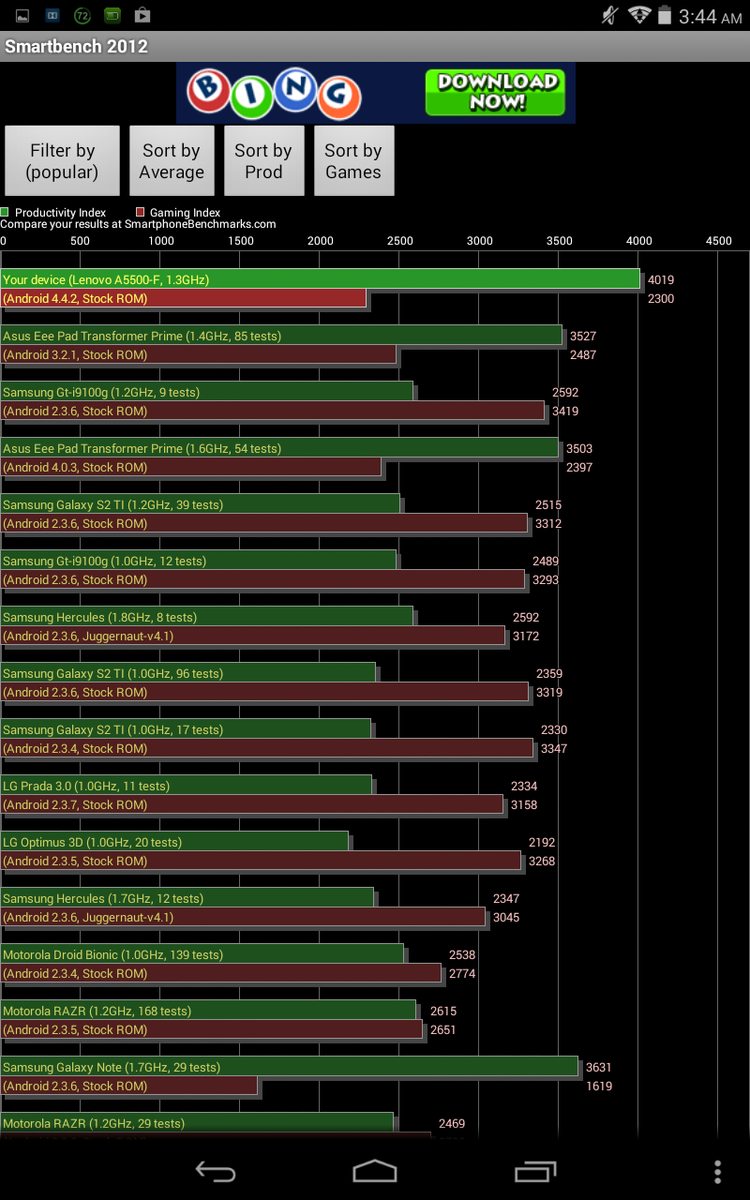Tap the 1619 gaming score value
This screenshot has width=750, height=1200.
(599, 1086)
